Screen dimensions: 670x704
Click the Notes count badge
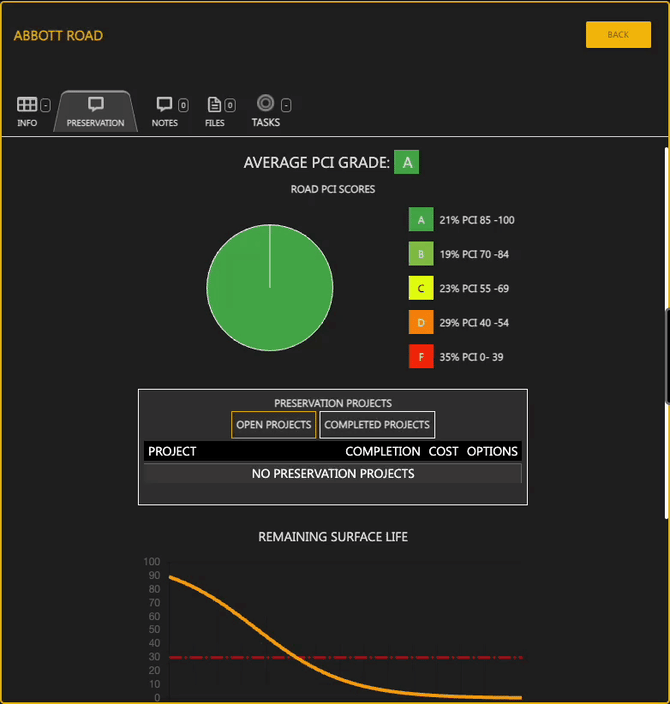click(x=183, y=105)
